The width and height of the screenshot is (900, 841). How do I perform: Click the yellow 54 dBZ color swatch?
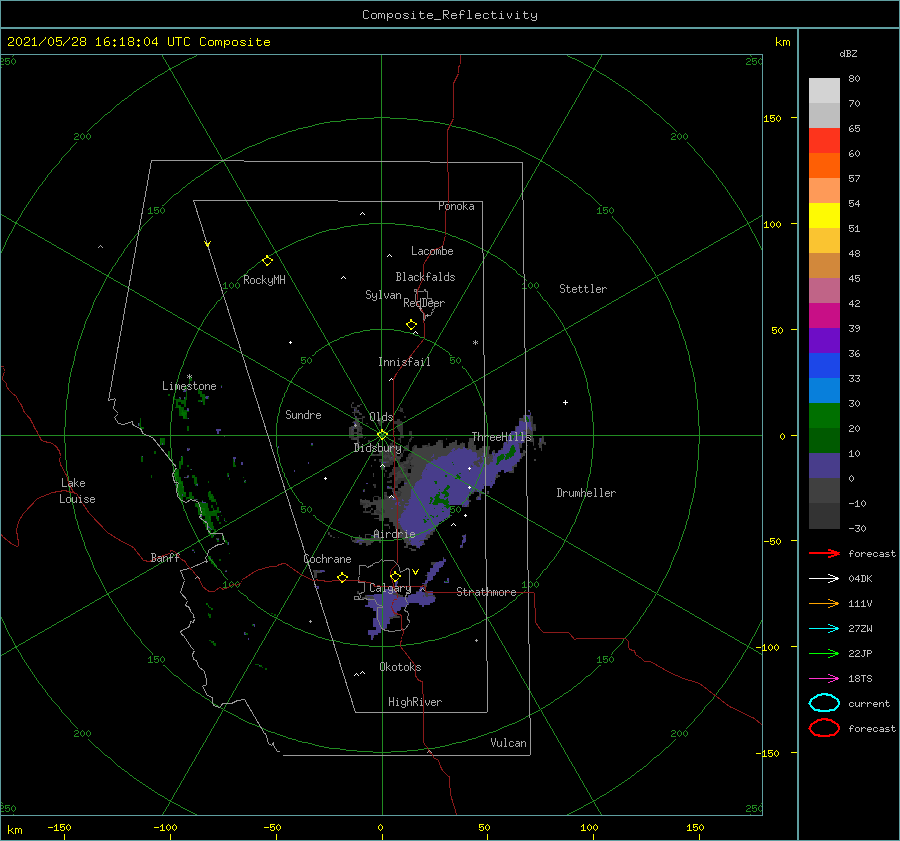[x=824, y=215]
